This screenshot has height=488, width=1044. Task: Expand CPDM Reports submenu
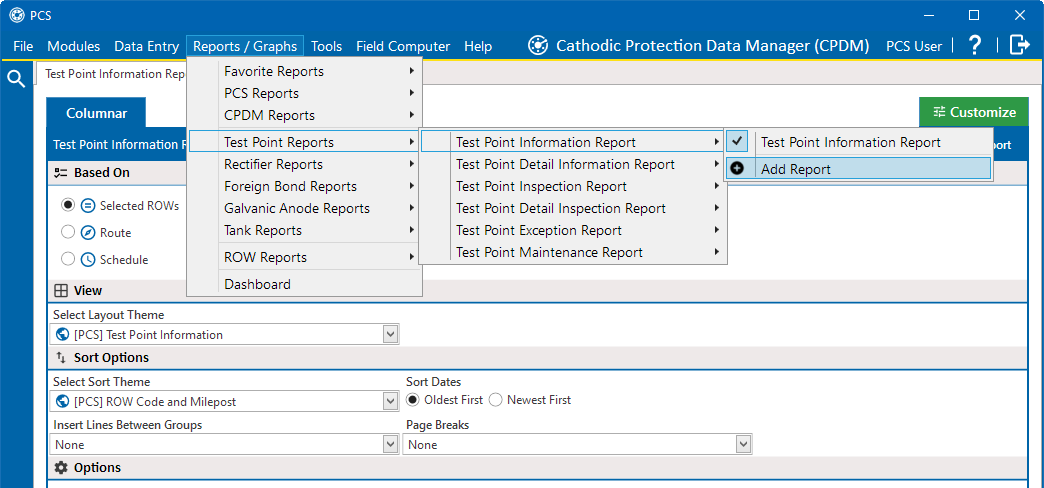click(304, 115)
